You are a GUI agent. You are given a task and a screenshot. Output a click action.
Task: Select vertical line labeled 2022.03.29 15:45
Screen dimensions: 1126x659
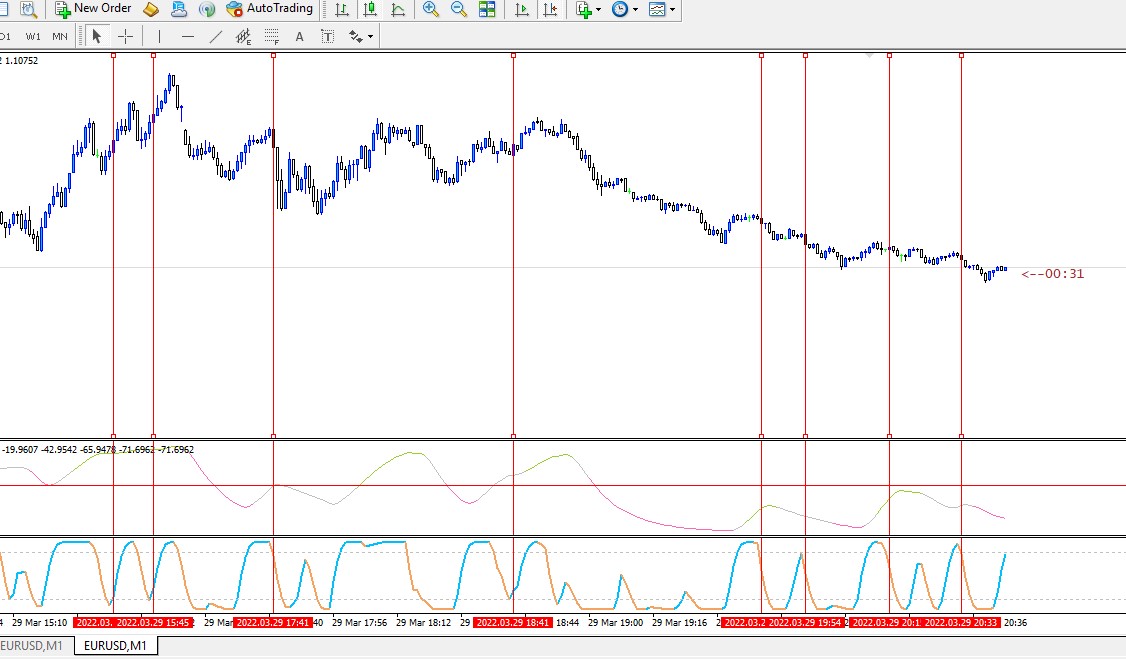(x=153, y=244)
